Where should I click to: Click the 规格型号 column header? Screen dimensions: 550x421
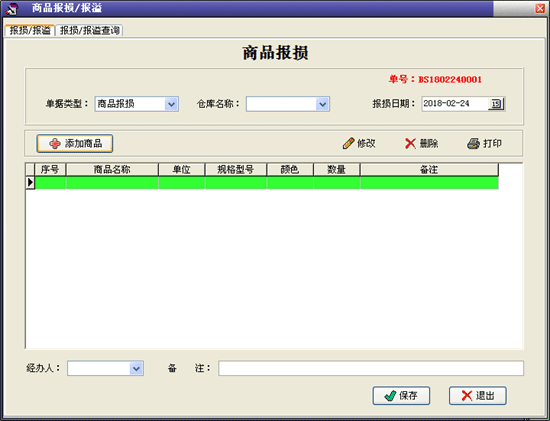[236, 170]
